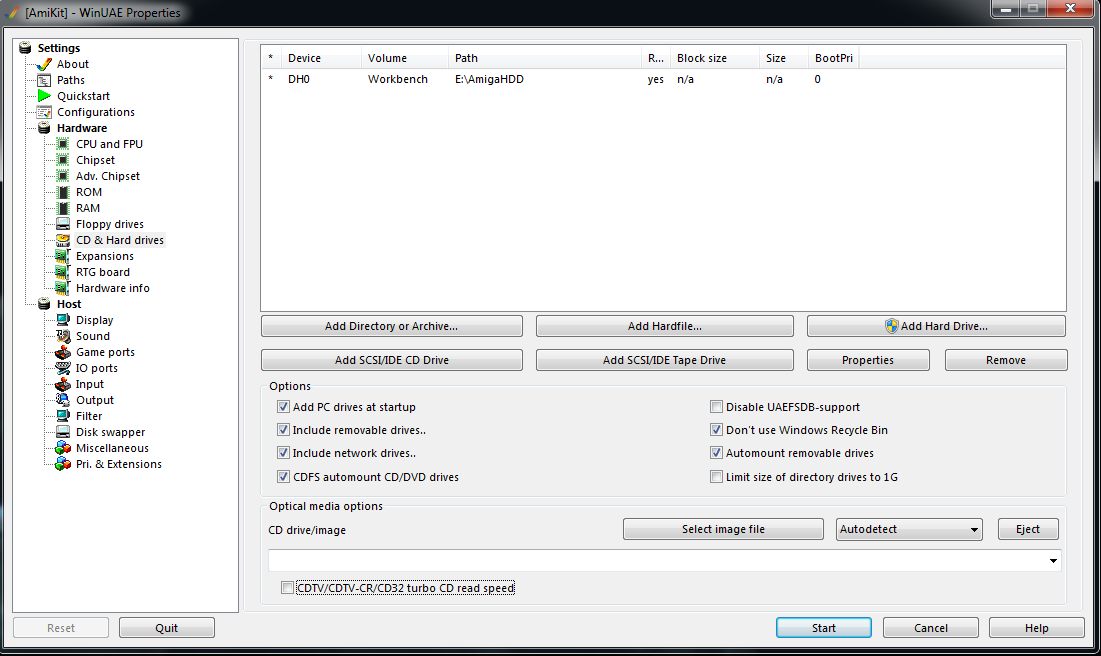Select the Display monitor icon
Screen dimensions: 1101x656
[x=63, y=320]
